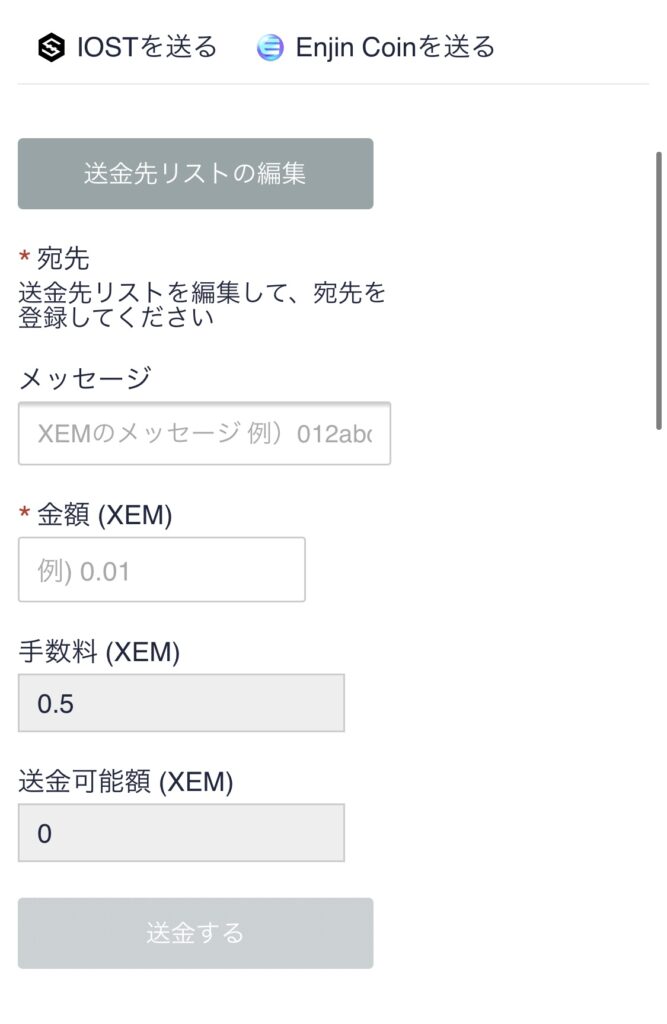Click the divider line under the coin tabs
The image size is (667, 1024).
(x=333, y=84)
